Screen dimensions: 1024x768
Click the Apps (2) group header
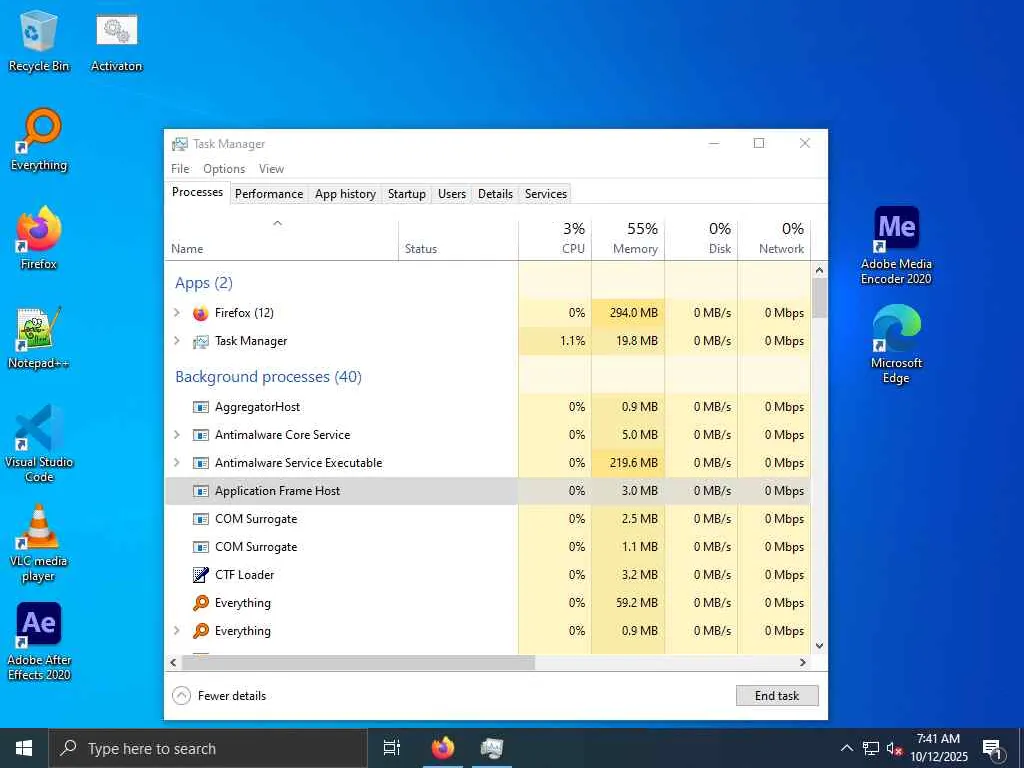(204, 283)
